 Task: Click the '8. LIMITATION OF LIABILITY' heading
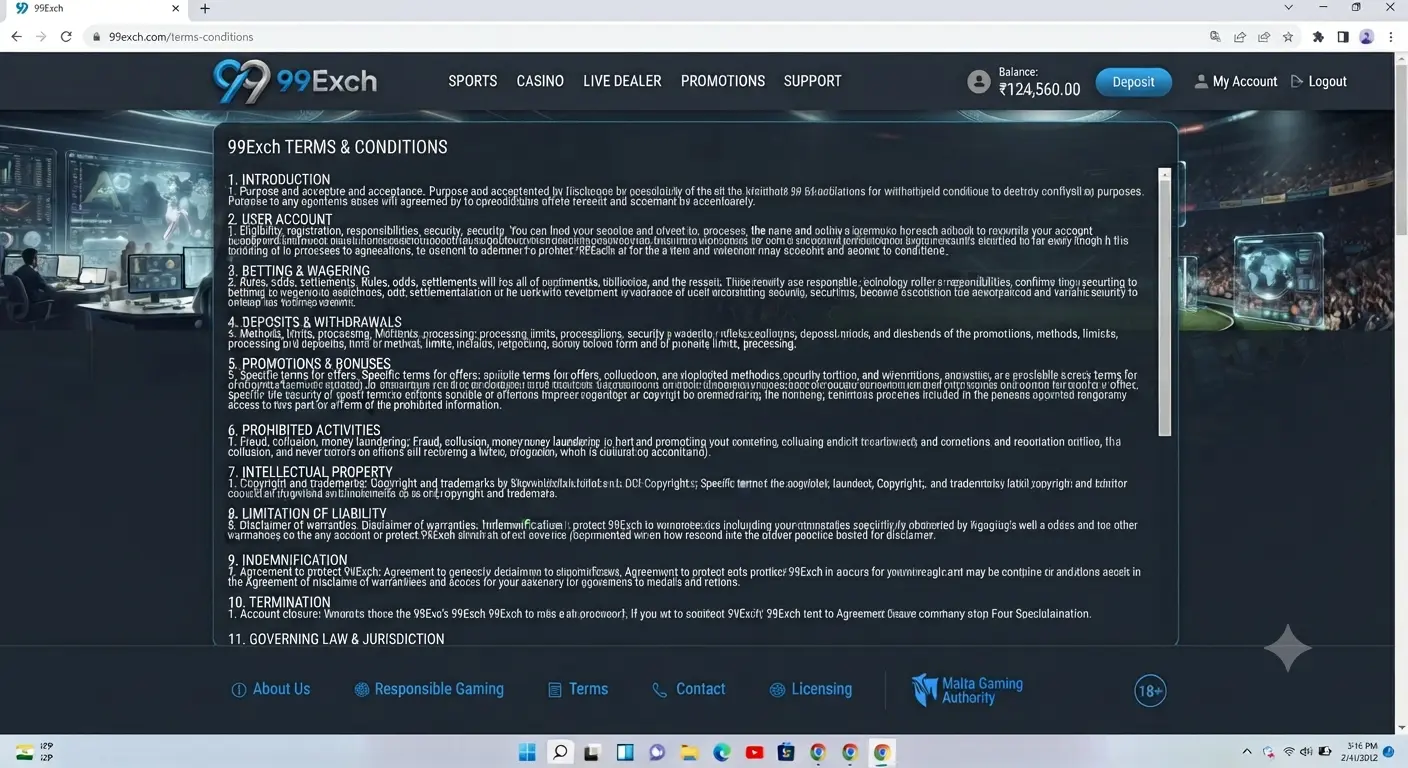tap(307, 514)
